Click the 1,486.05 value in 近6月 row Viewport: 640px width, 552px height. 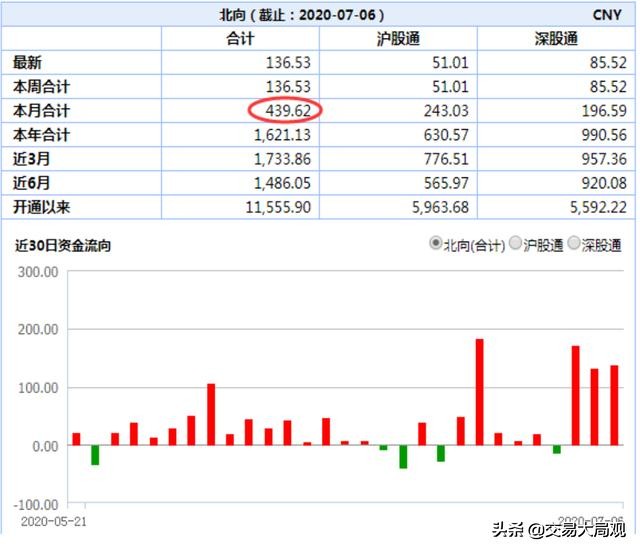click(282, 183)
